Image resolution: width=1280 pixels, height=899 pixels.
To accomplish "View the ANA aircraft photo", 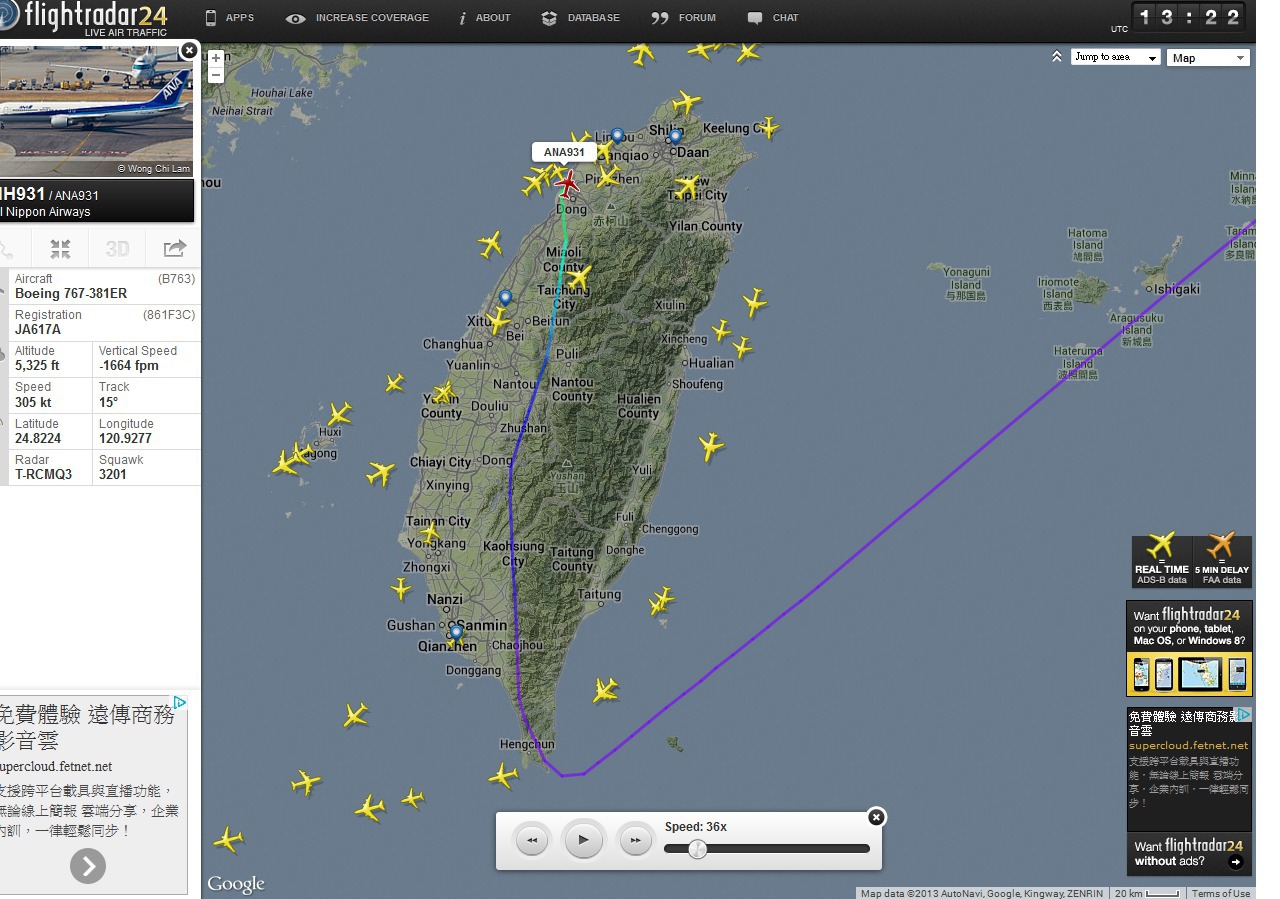I will point(96,110).
